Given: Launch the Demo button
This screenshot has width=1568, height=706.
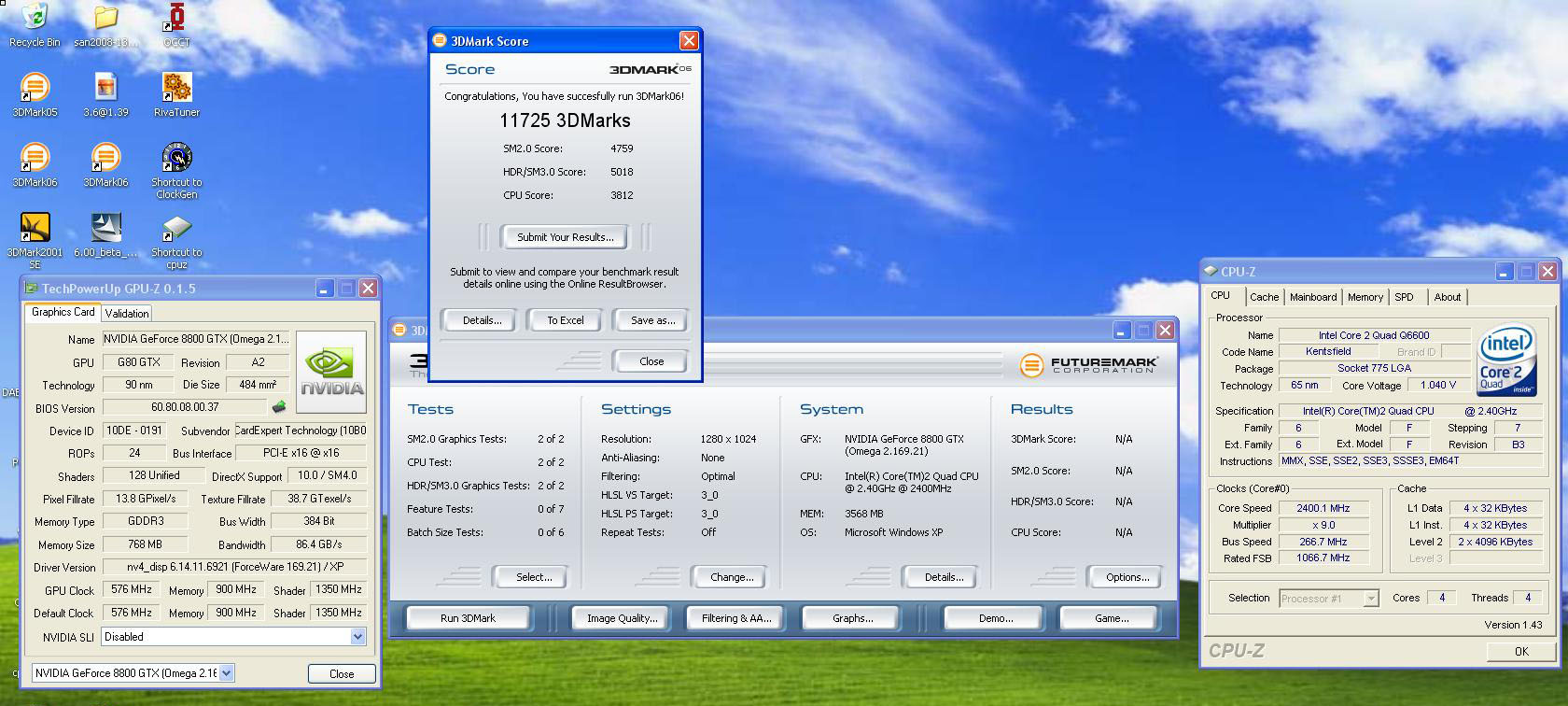Looking at the screenshot, I should 996,618.
